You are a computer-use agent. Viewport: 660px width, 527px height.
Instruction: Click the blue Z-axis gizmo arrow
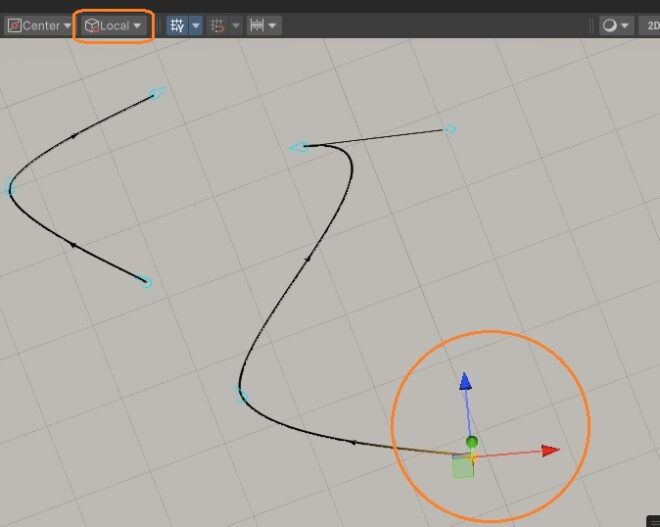click(465, 381)
